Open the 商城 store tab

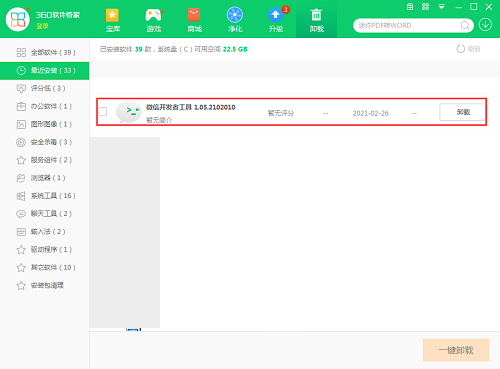tap(194, 20)
